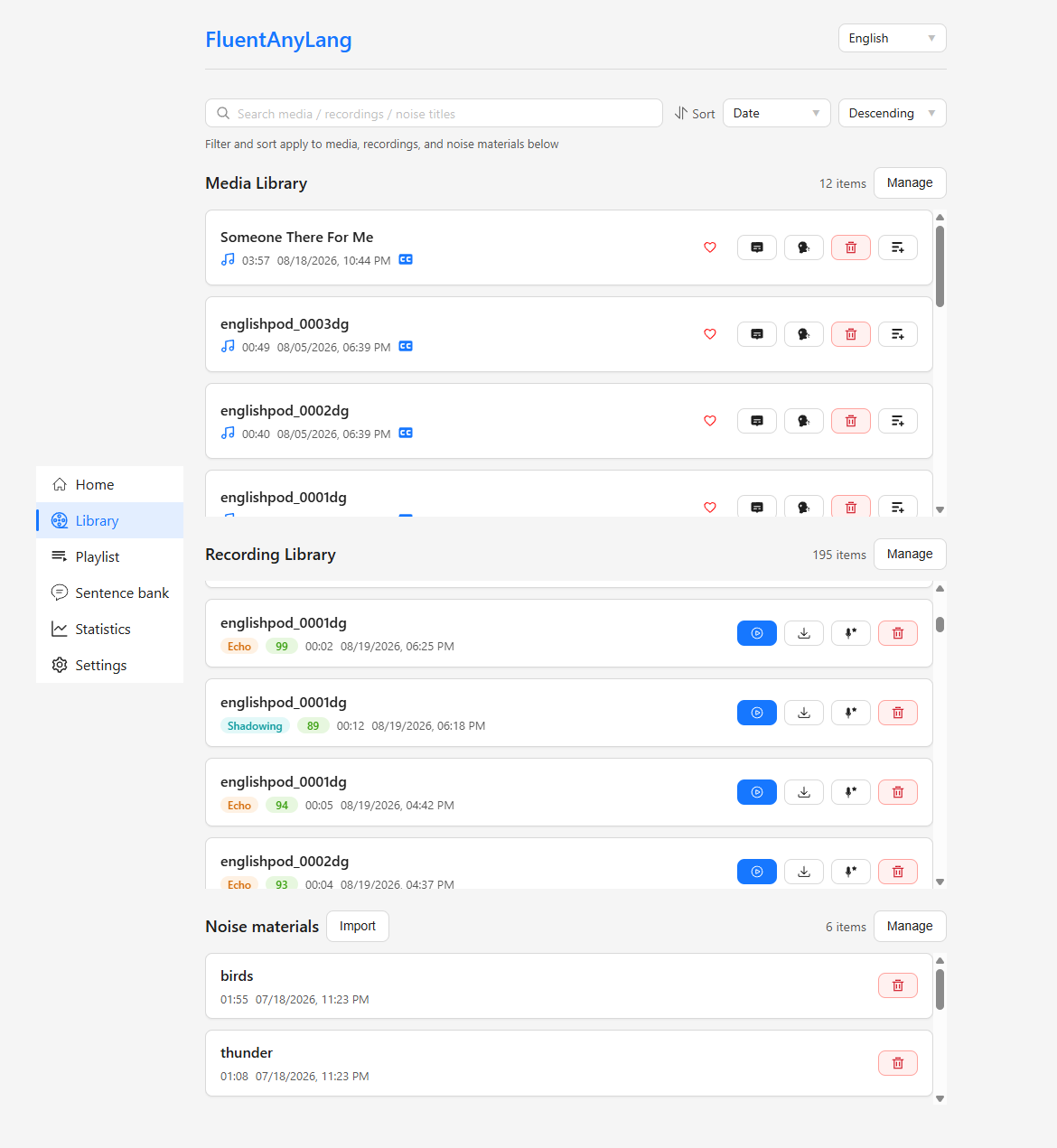Re-record the Echo recording scored 99
This screenshot has height=1148, width=1057.
[851, 633]
